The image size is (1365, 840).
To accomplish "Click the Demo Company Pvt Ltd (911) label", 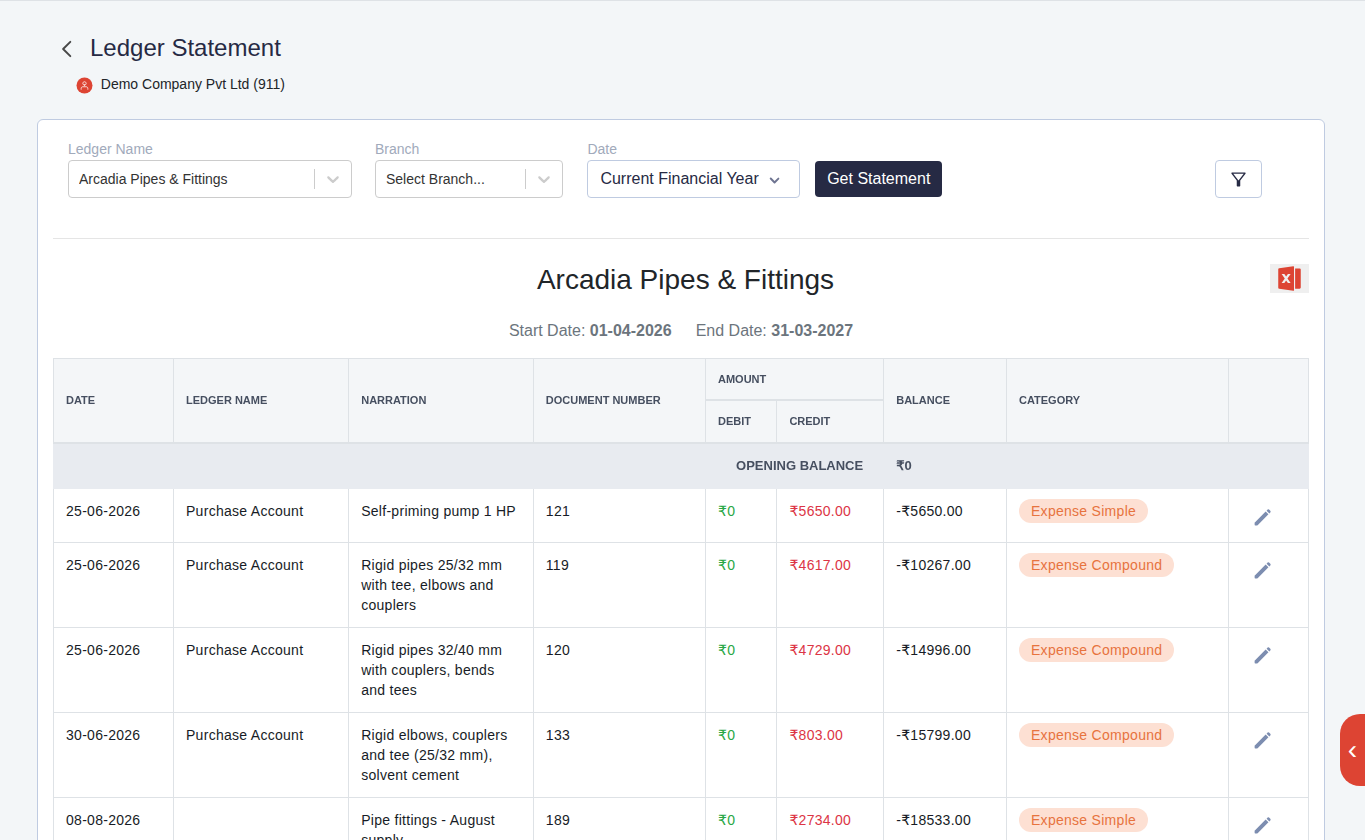I will 193,85.
